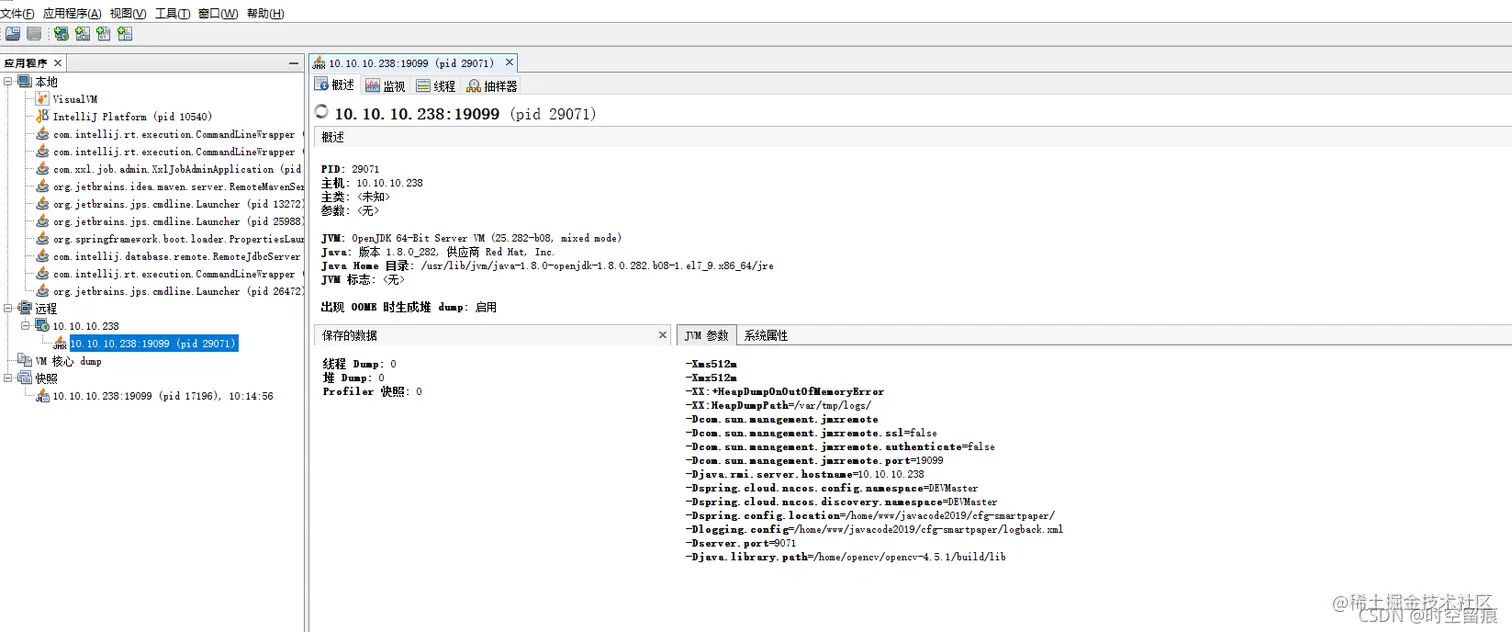Open the 视图(V) menu

click(128, 14)
